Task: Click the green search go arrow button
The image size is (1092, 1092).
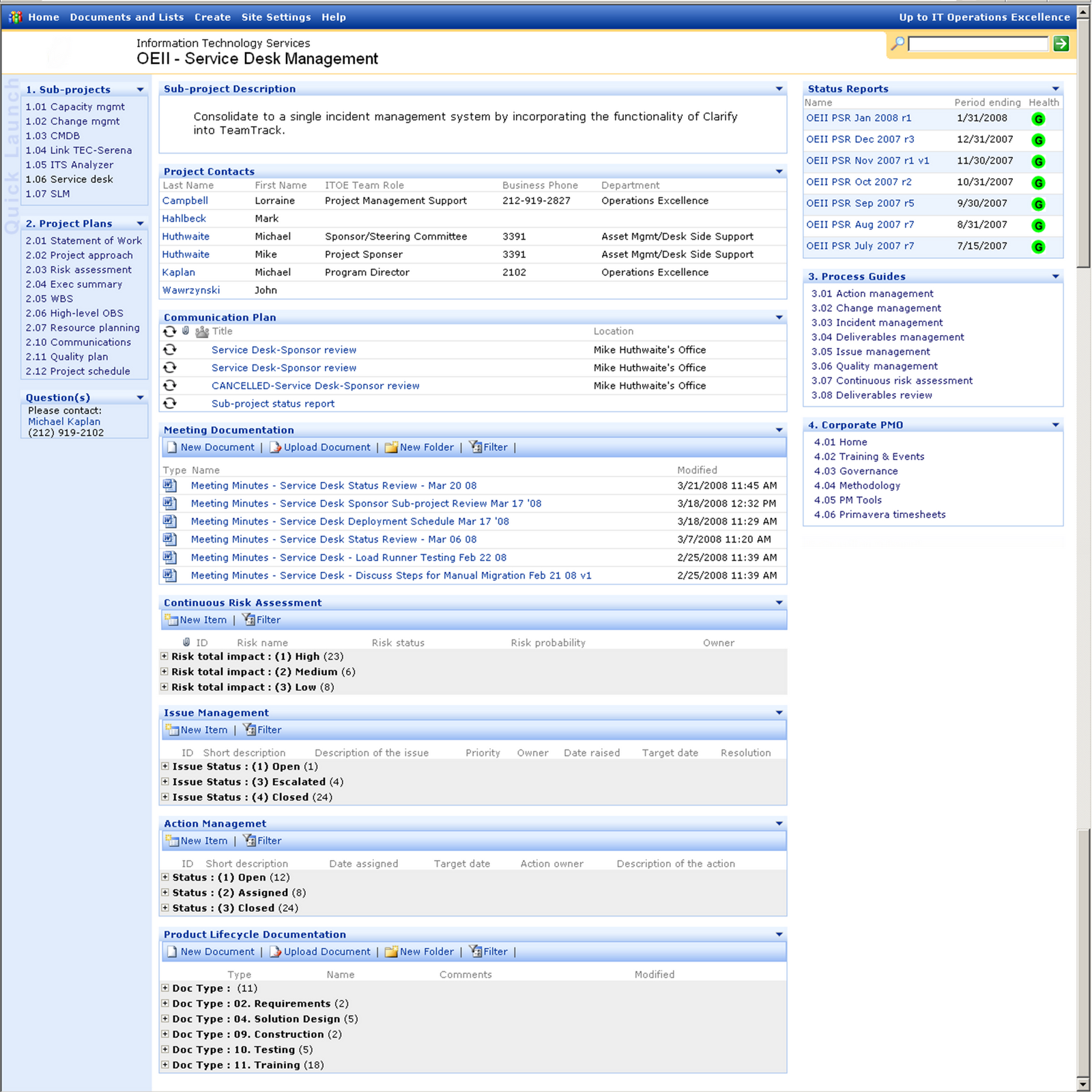Action: 1062,44
